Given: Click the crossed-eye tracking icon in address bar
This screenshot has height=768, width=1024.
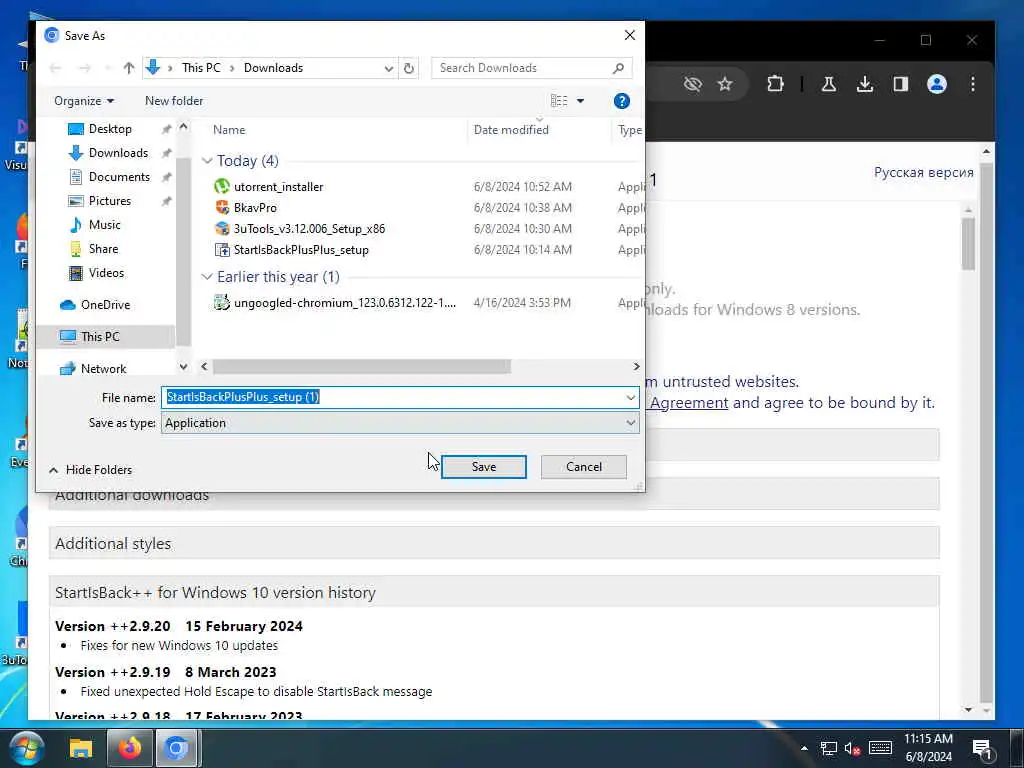Looking at the screenshot, I should coord(692,84).
